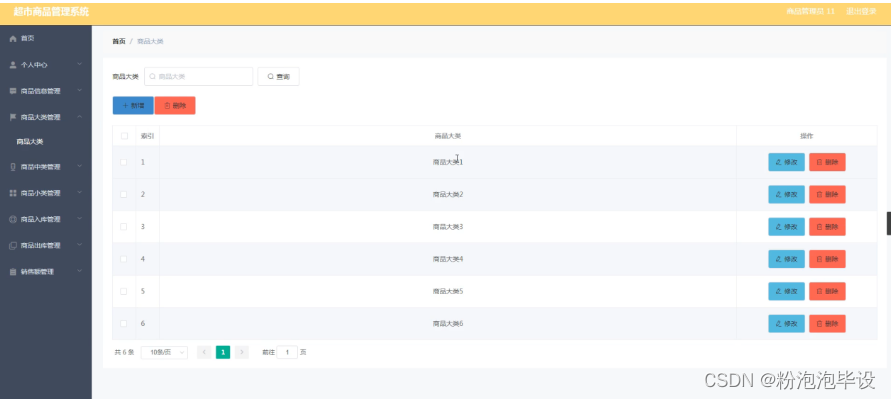Click 修改 for the 商品大类2 row
Viewport: 891px width, 399px height.
pos(786,194)
